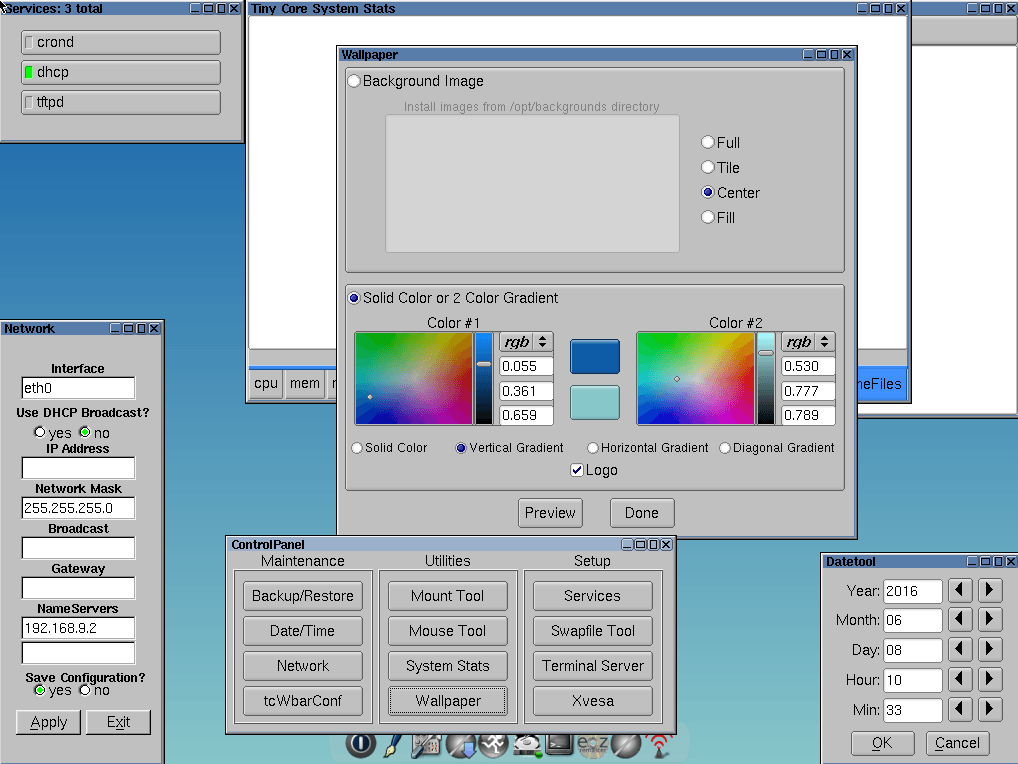Increase the Year with right arrow
Image resolution: width=1018 pixels, height=764 pixels.
click(x=989, y=591)
